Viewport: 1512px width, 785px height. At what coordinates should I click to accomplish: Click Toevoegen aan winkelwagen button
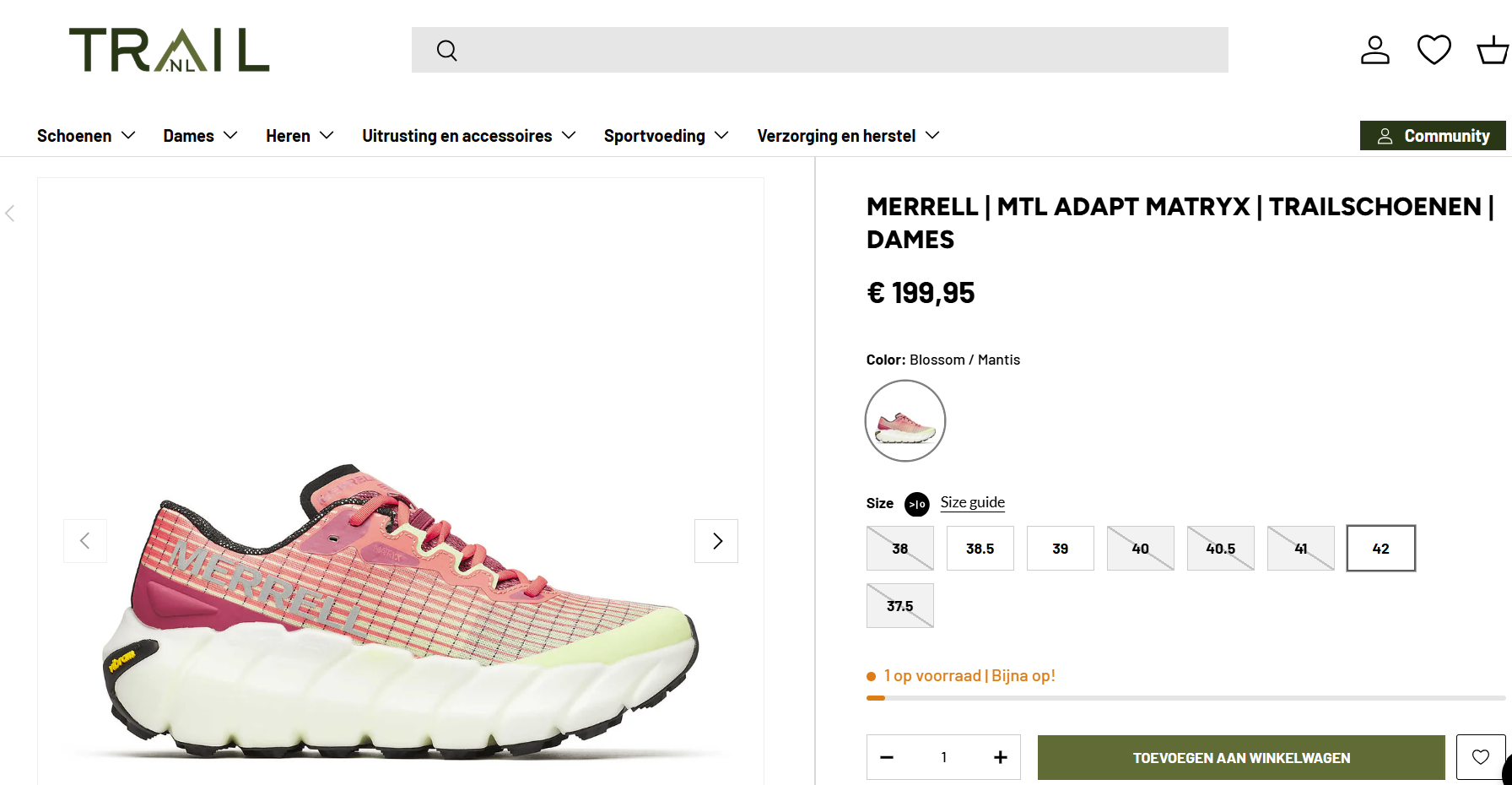[x=1240, y=757]
